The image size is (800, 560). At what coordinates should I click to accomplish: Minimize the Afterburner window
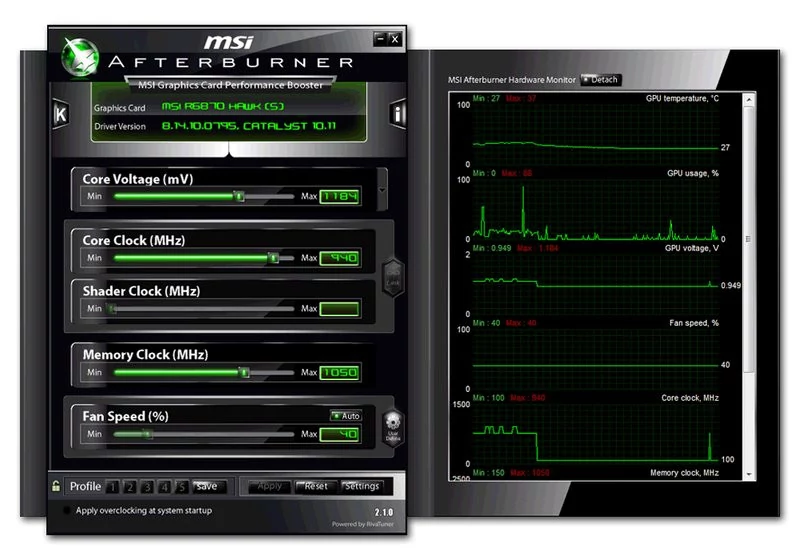380,39
